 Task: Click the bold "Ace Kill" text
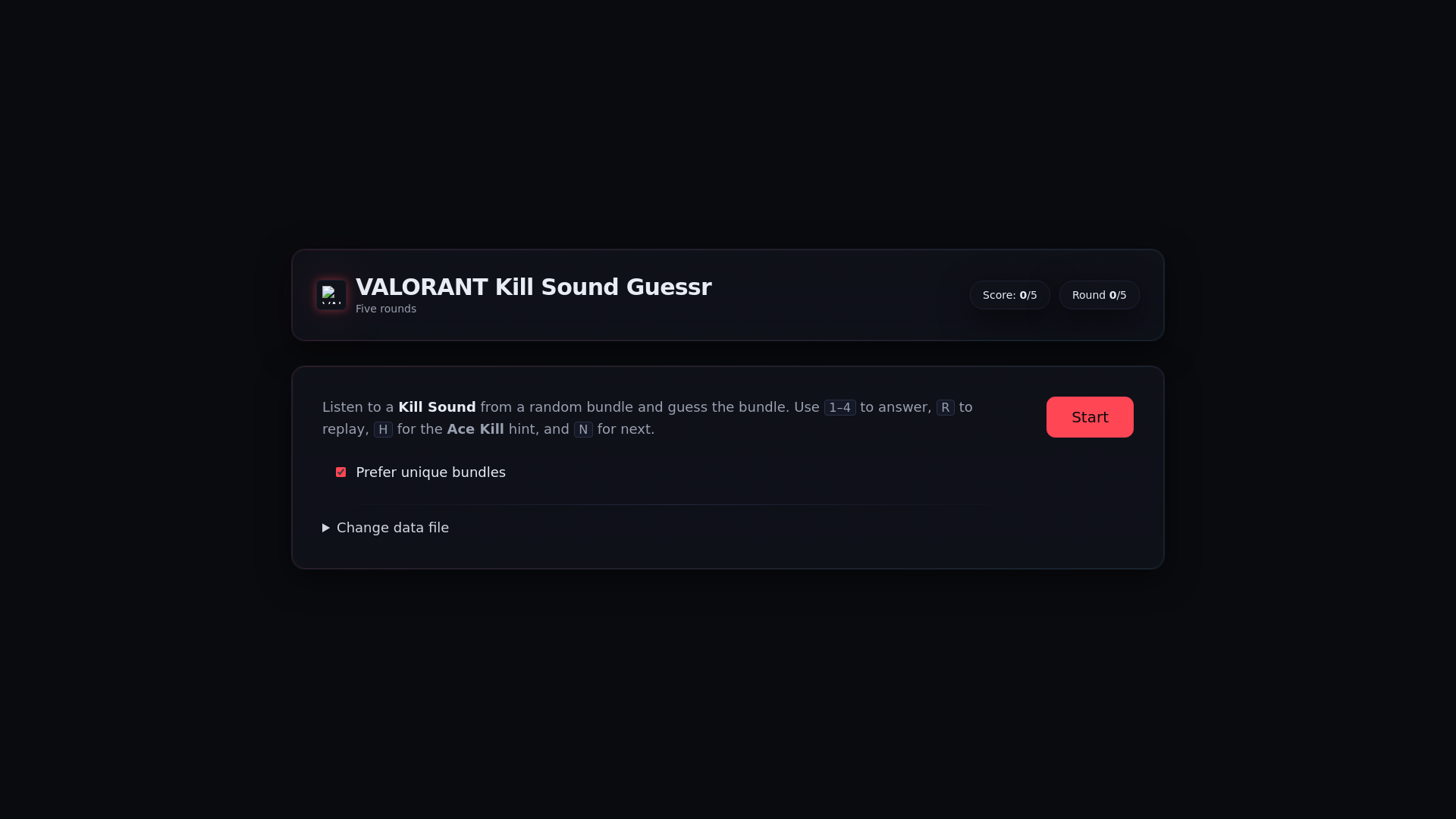click(x=475, y=429)
